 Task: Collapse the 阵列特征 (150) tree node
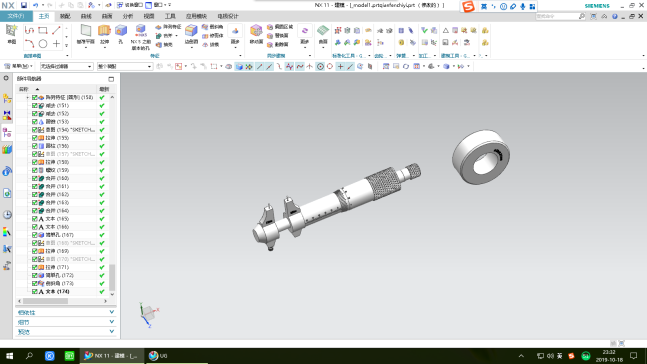pos(28,97)
